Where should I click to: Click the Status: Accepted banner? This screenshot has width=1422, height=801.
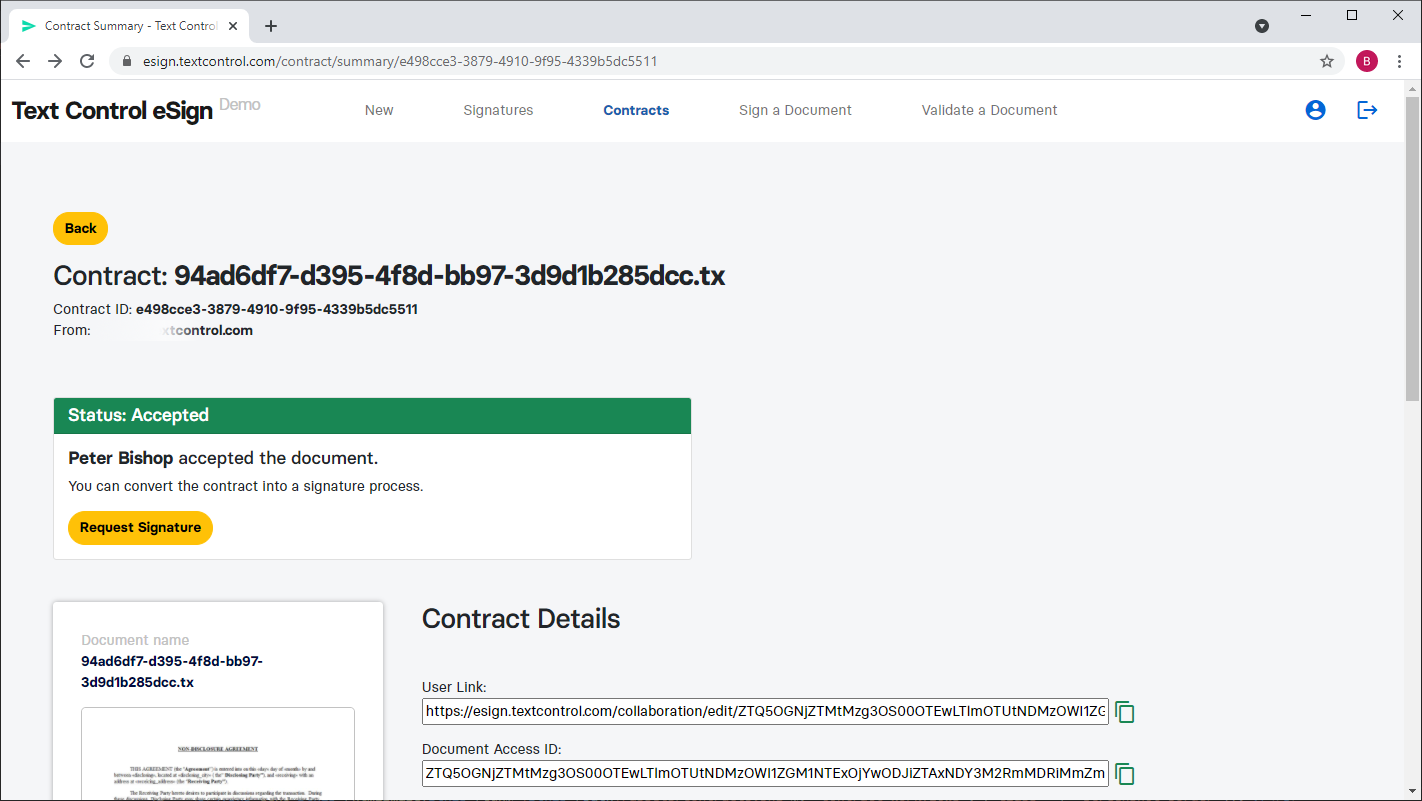coord(372,415)
